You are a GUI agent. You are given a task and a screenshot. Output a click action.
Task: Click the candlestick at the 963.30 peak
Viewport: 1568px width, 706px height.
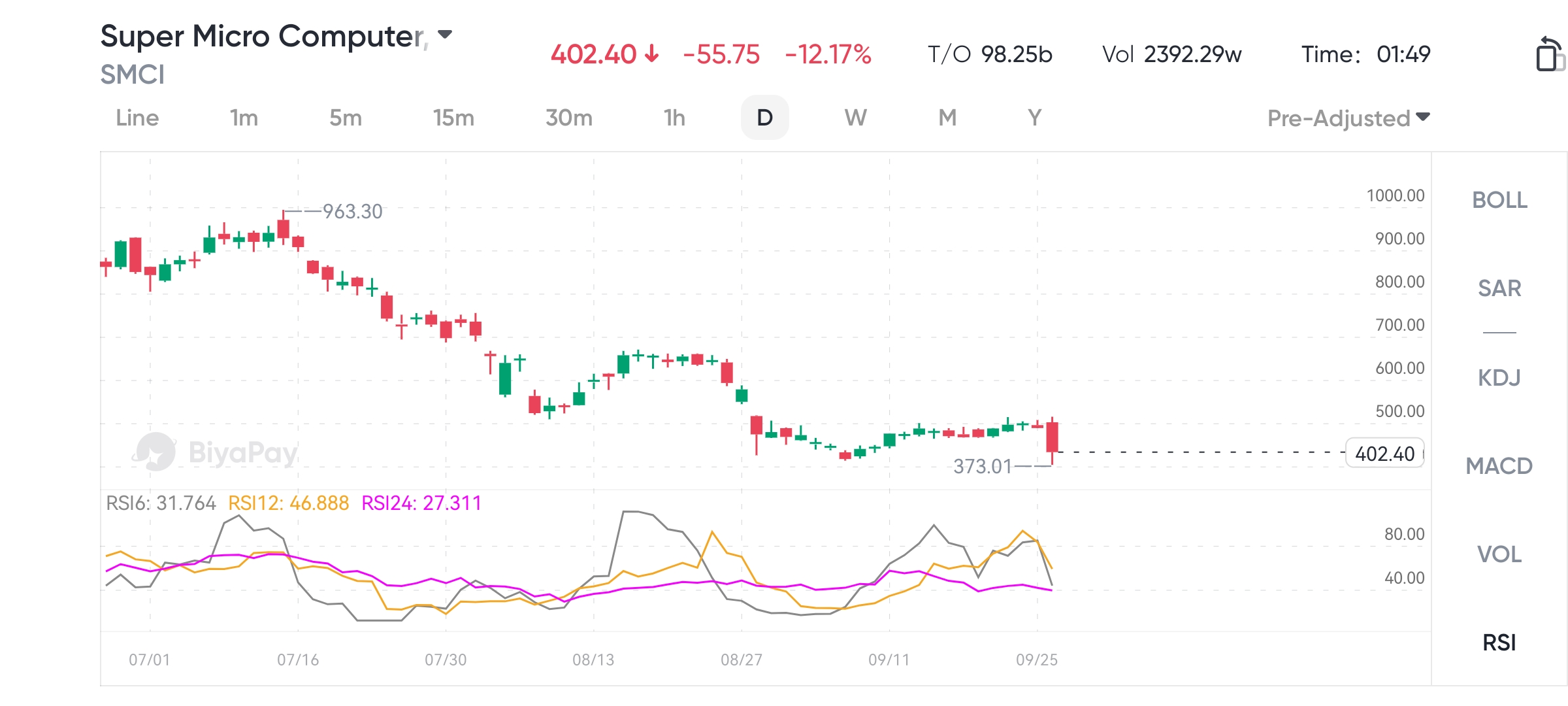click(283, 228)
